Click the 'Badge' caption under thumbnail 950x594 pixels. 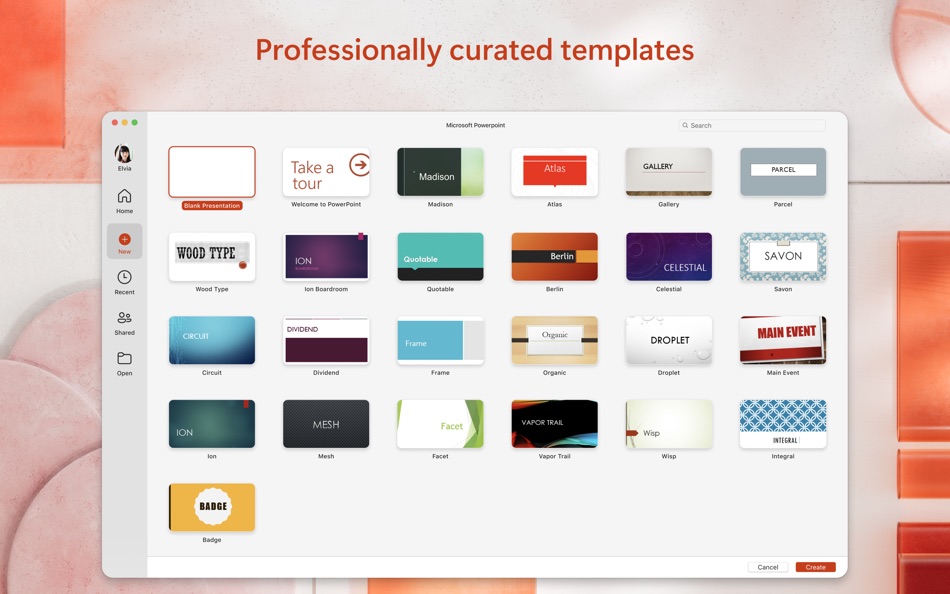point(211,540)
